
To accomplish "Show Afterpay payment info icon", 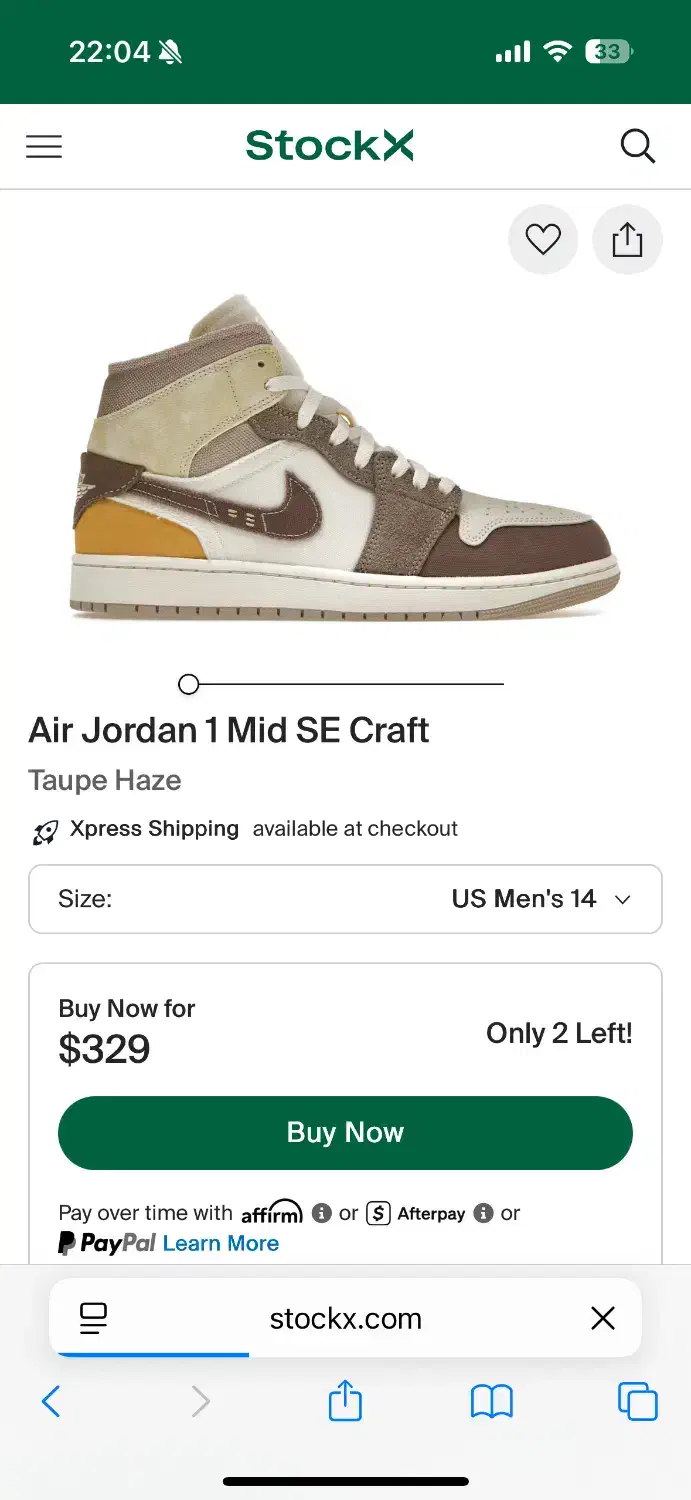I will pos(484,1213).
